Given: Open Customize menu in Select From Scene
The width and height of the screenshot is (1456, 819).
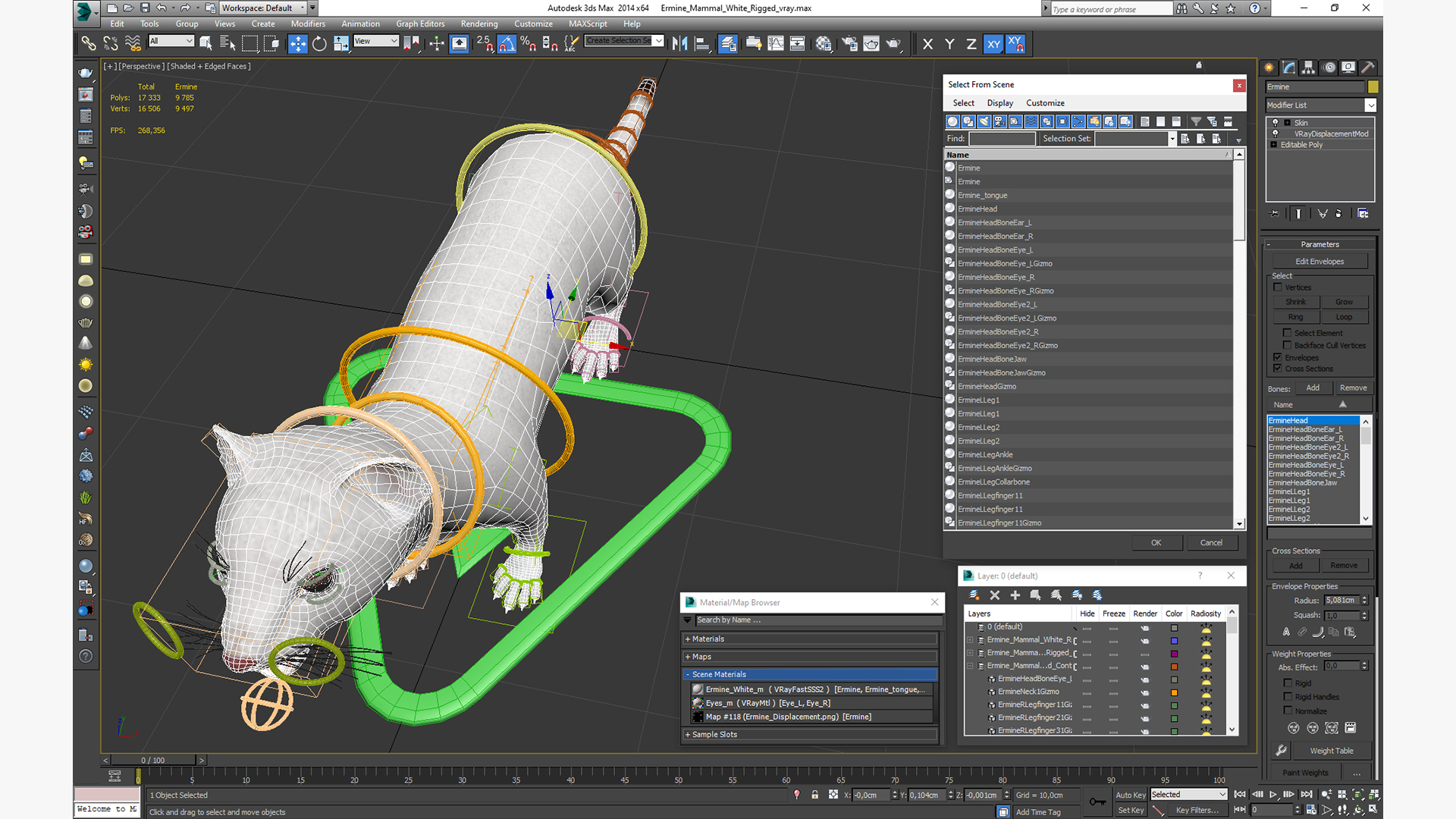Looking at the screenshot, I should click(1045, 103).
